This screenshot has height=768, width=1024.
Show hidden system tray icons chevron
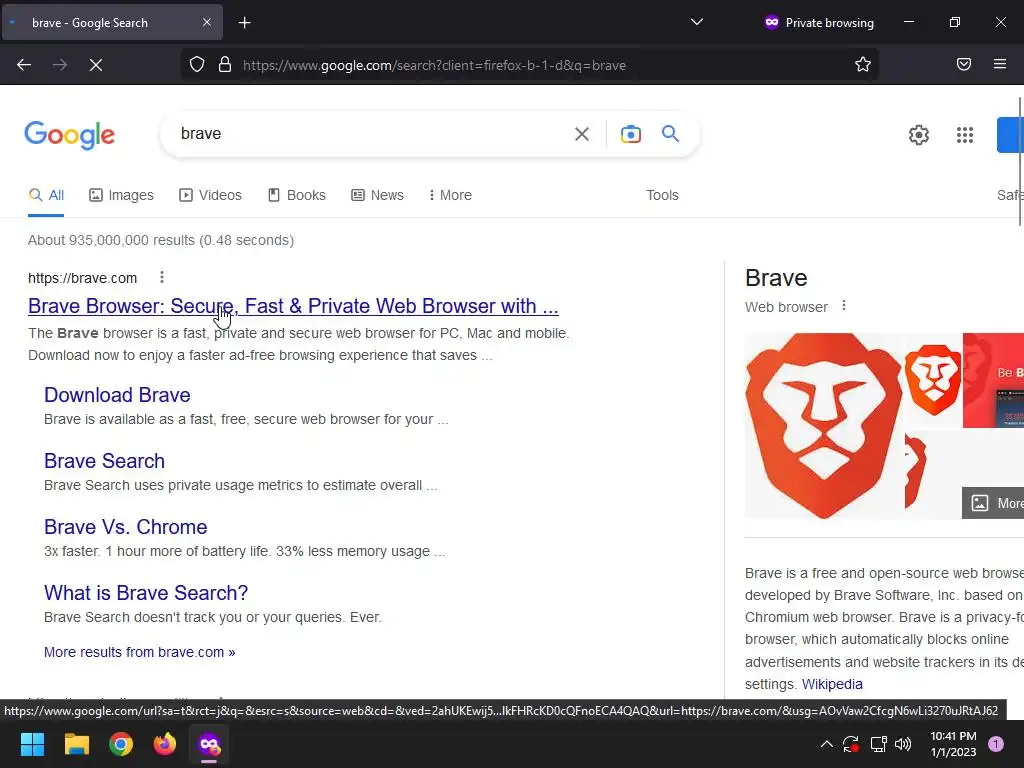point(826,744)
